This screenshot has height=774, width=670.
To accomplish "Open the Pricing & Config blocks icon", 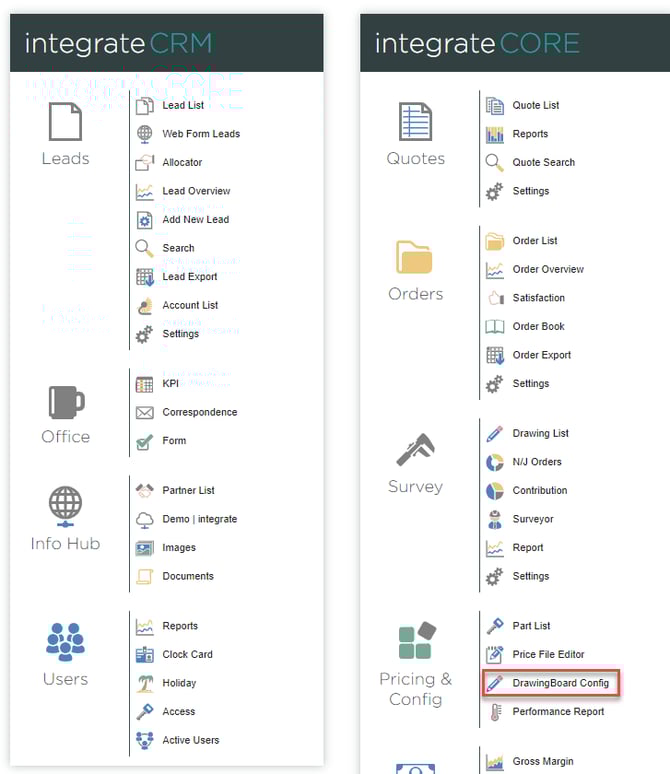I will 415,641.
